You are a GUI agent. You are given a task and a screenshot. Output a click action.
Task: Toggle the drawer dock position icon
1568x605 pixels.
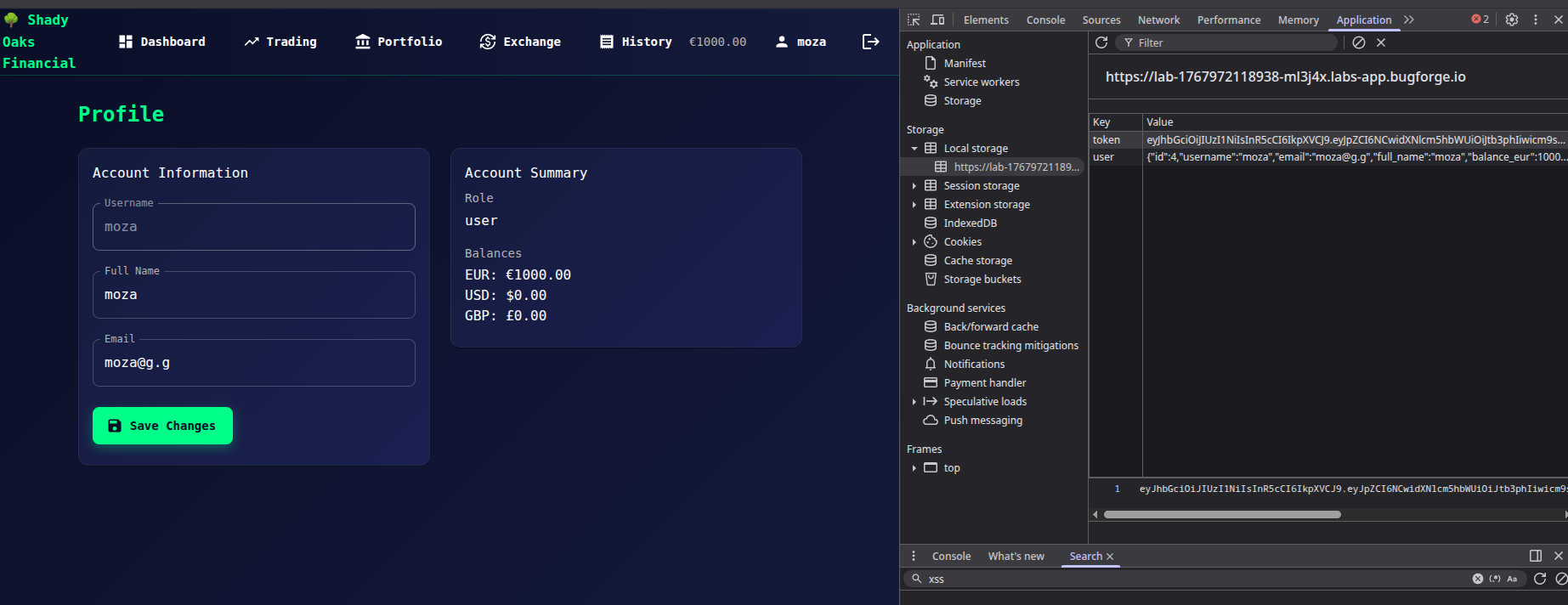(1536, 556)
